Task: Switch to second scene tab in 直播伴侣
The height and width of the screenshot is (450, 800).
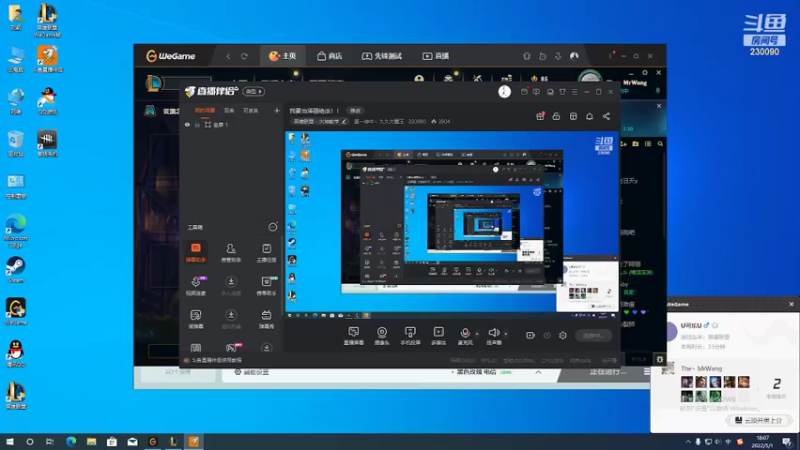Action: (229, 110)
